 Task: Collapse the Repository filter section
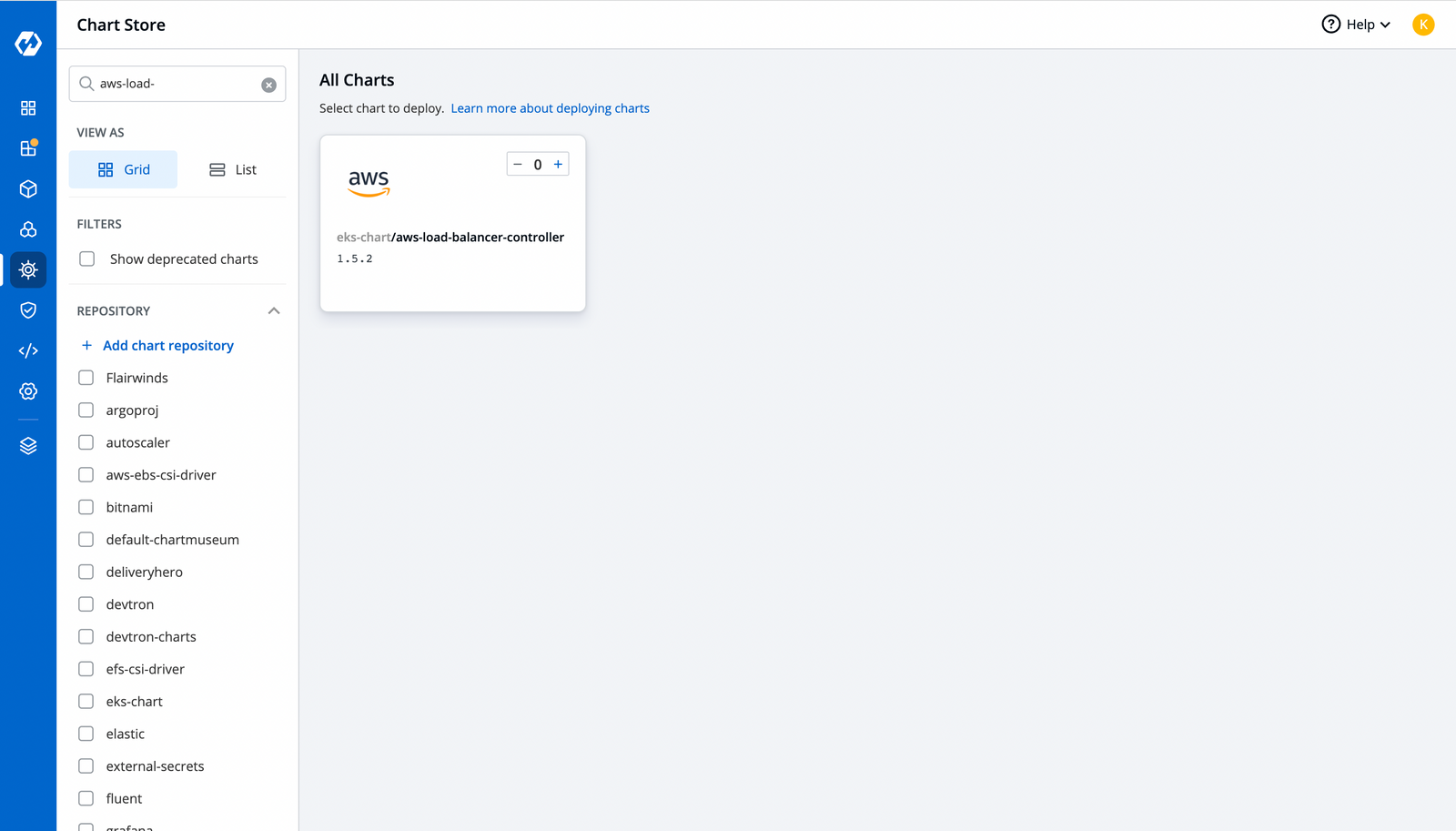pyautogui.click(x=274, y=310)
